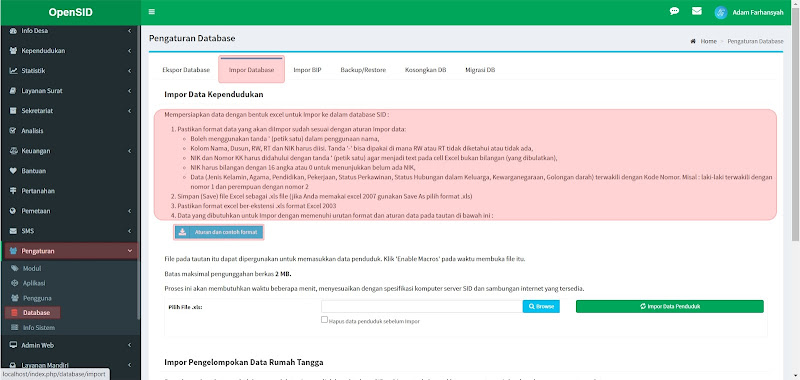800x380 pixels.
Task: Switch to Migrasi DB tab
Action: click(x=480, y=70)
